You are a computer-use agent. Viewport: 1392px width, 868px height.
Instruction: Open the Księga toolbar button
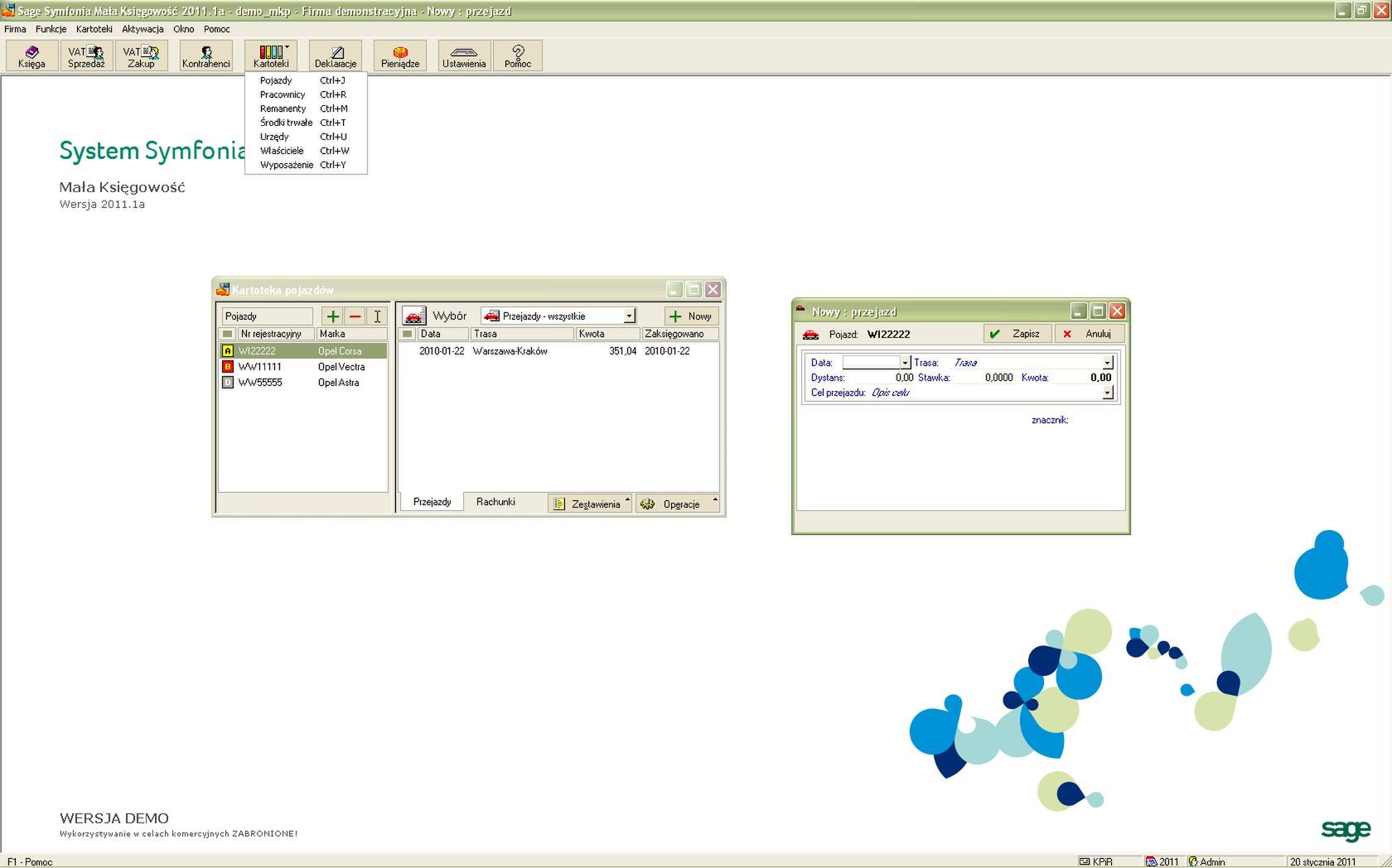[x=31, y=55]
